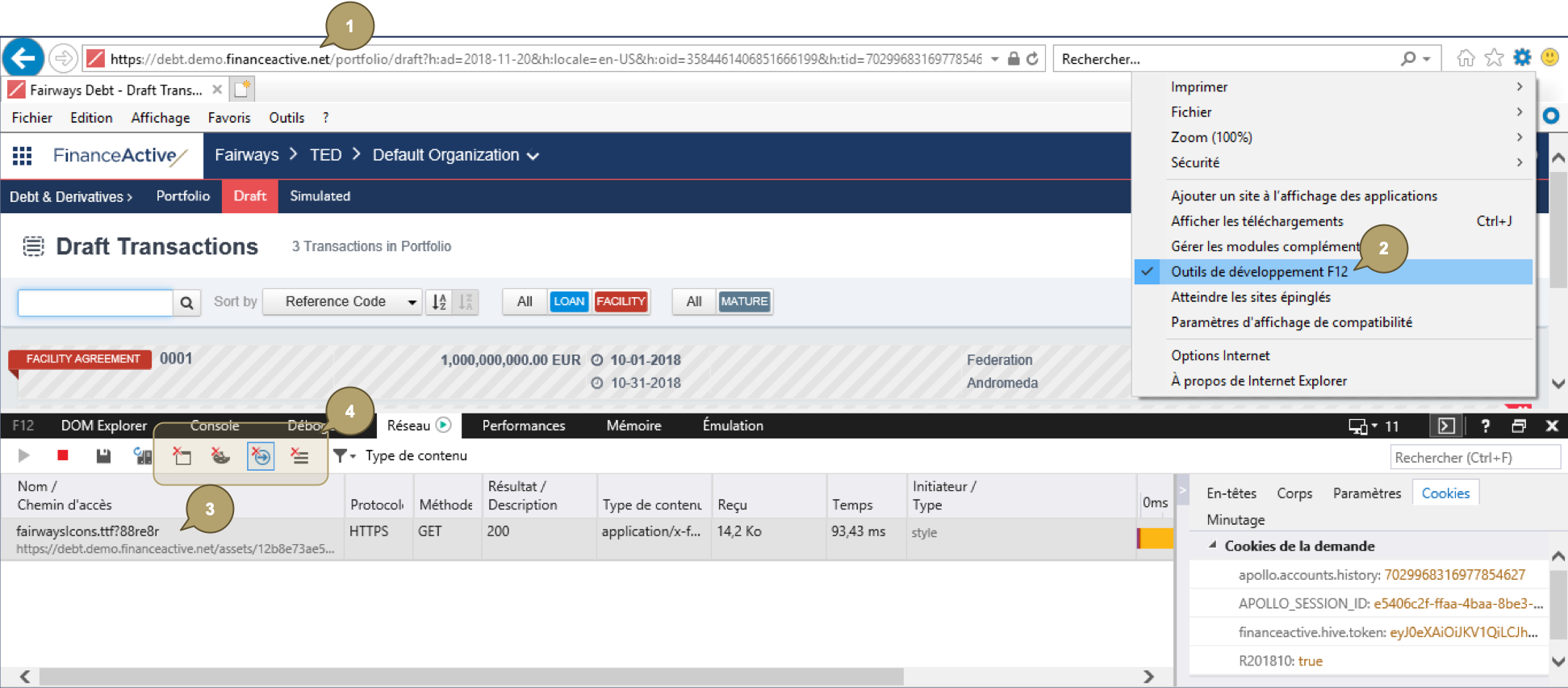1568x688 pixels.
Task: Choose Options Internet from tools menu
Action: tap(1333, 355)
